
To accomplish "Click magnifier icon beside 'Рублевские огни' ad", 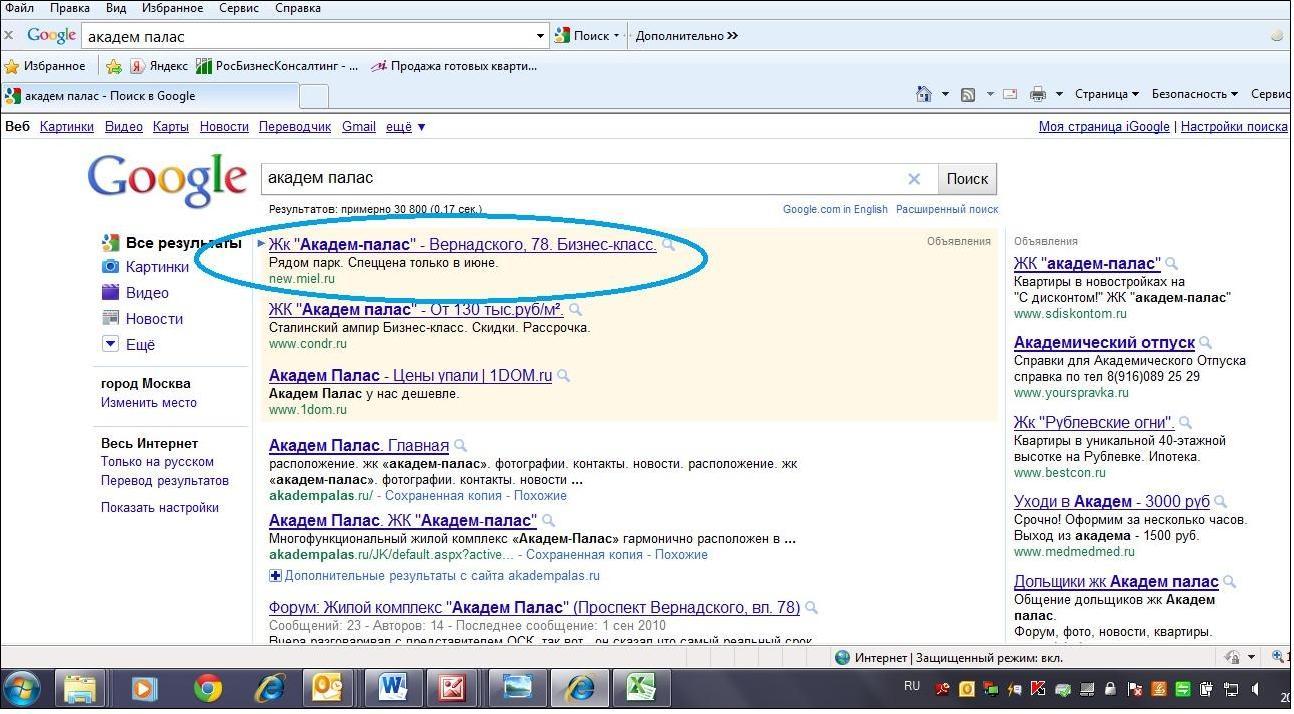I will 1185,422.
